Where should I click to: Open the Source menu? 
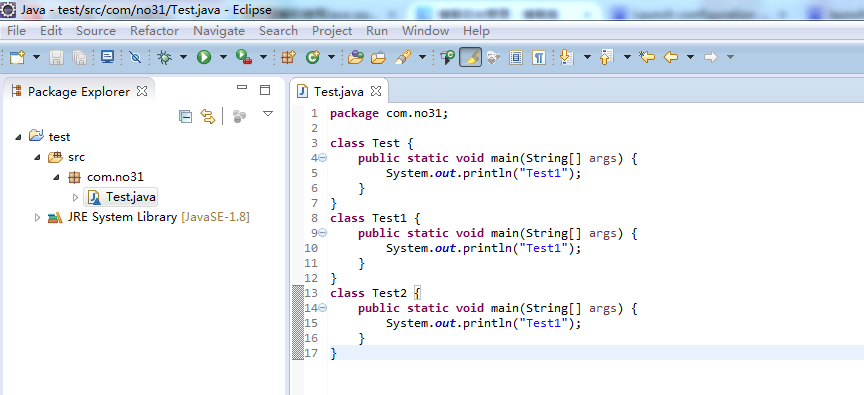click(96, 31)
